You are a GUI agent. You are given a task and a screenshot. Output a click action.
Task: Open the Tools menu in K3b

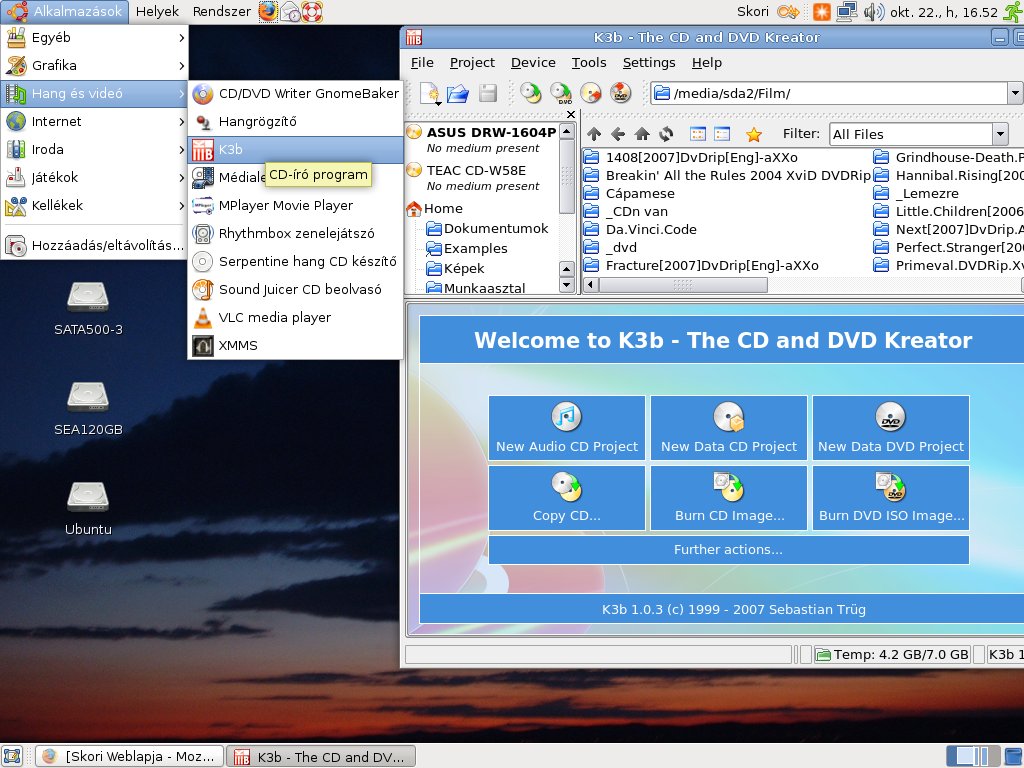point(589,62)
